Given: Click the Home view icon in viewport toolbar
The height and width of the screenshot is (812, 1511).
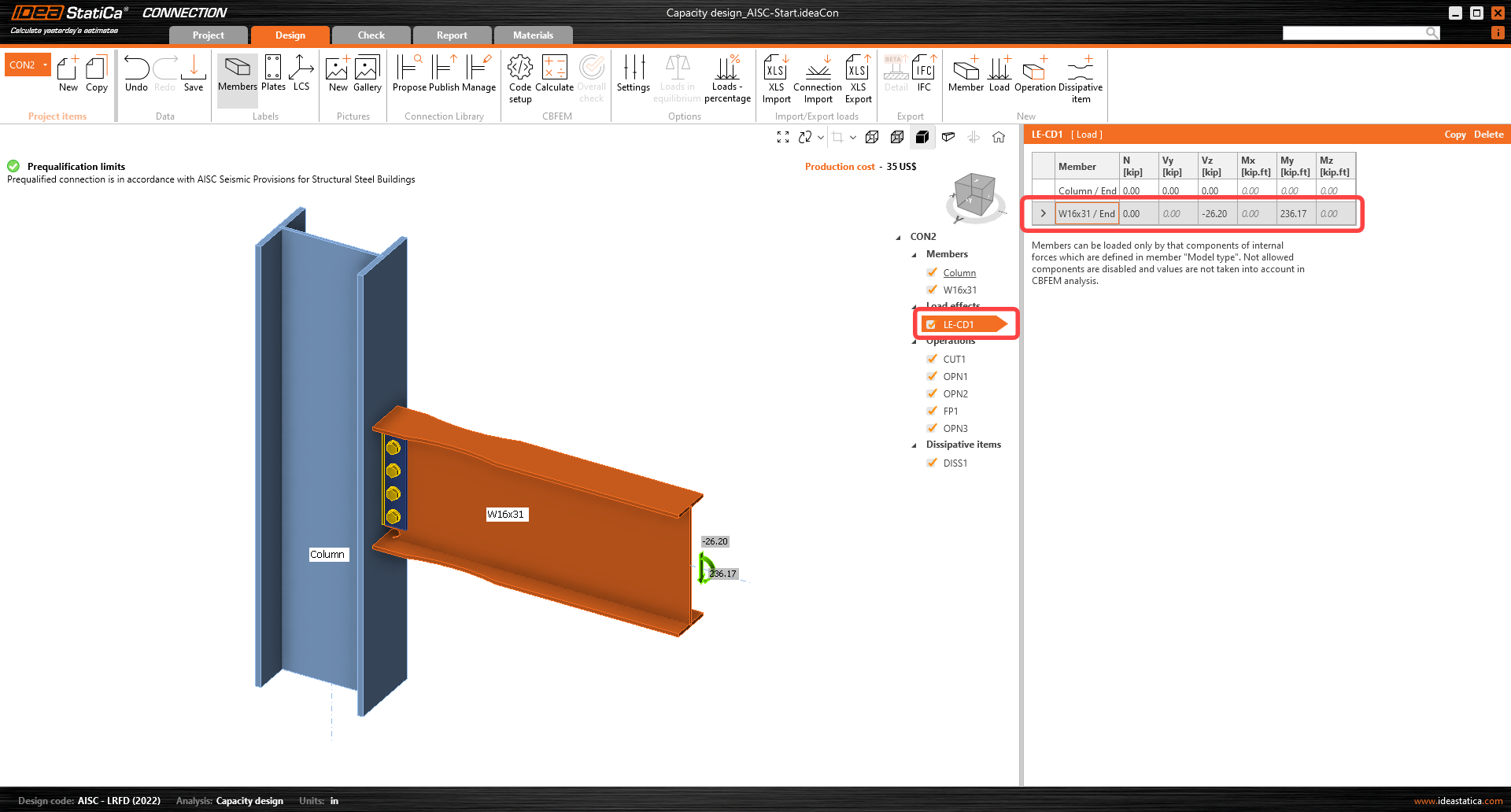Looking at the screenshot, I should click(999, 137).
